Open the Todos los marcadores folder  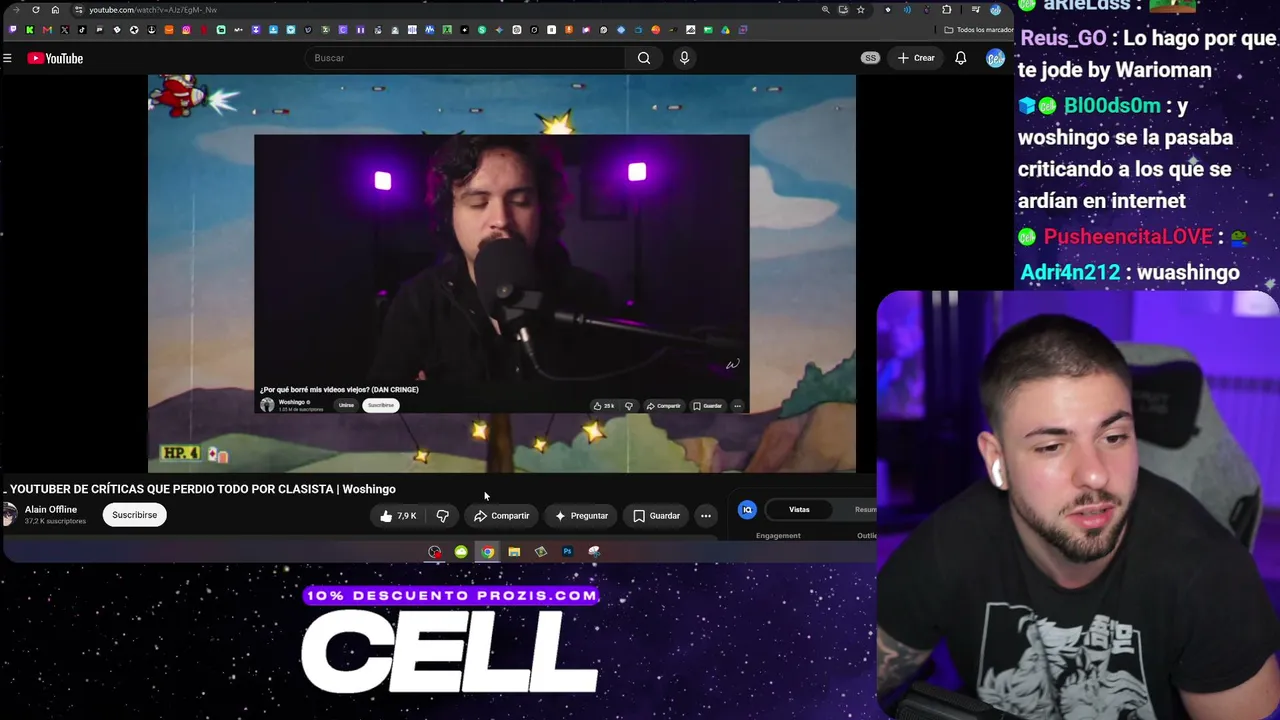click(x=979, y=30)
